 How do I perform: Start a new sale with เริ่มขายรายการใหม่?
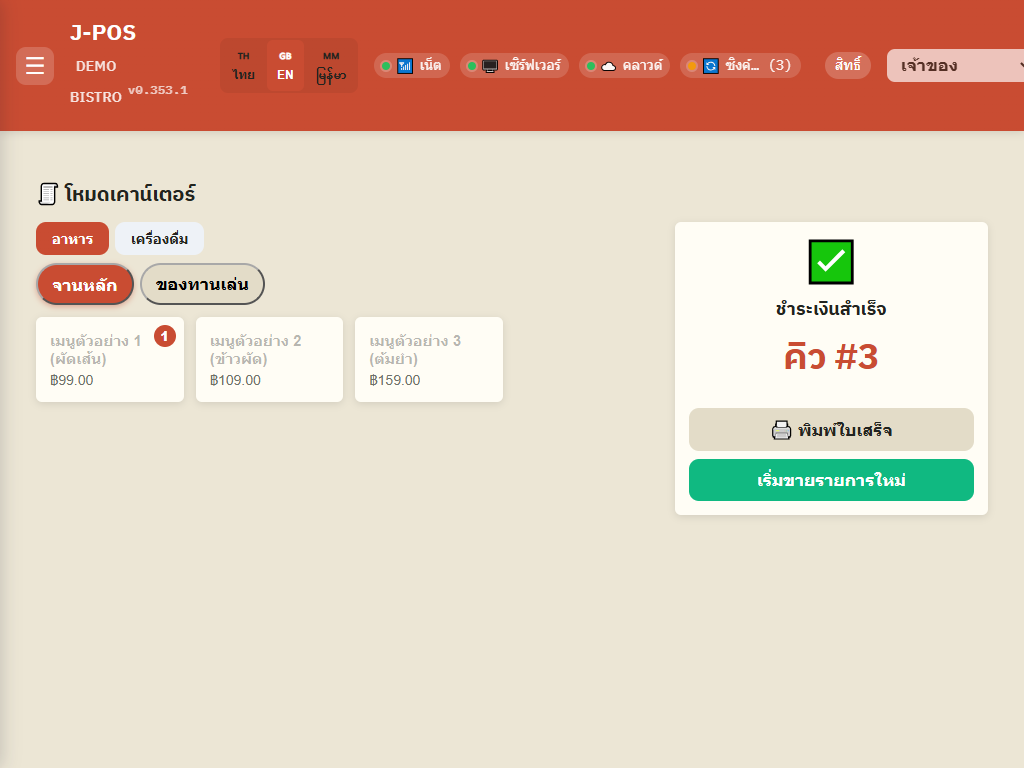(x=831, y=480)
